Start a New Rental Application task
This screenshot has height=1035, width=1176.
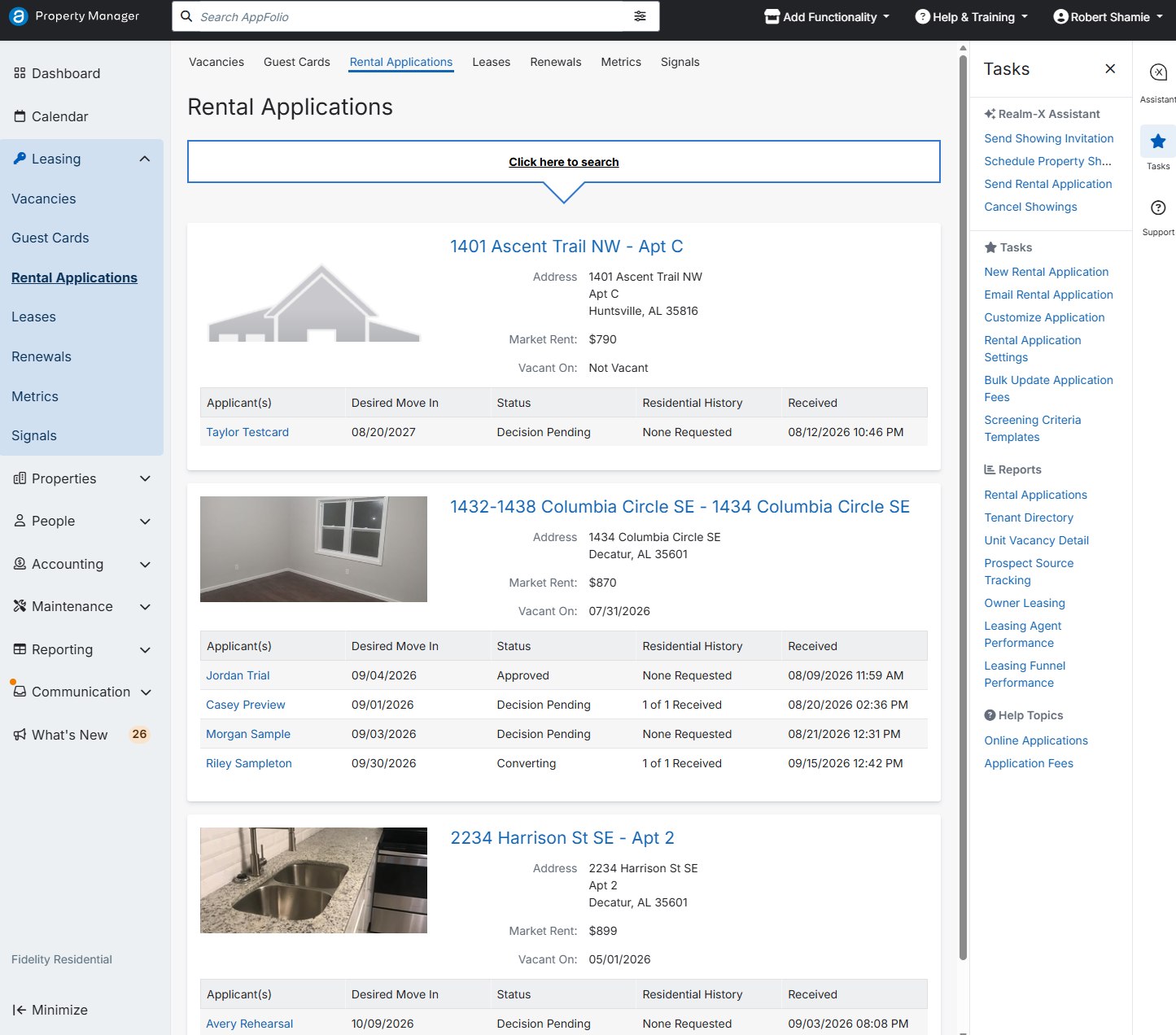click(x=1047, y=272)
